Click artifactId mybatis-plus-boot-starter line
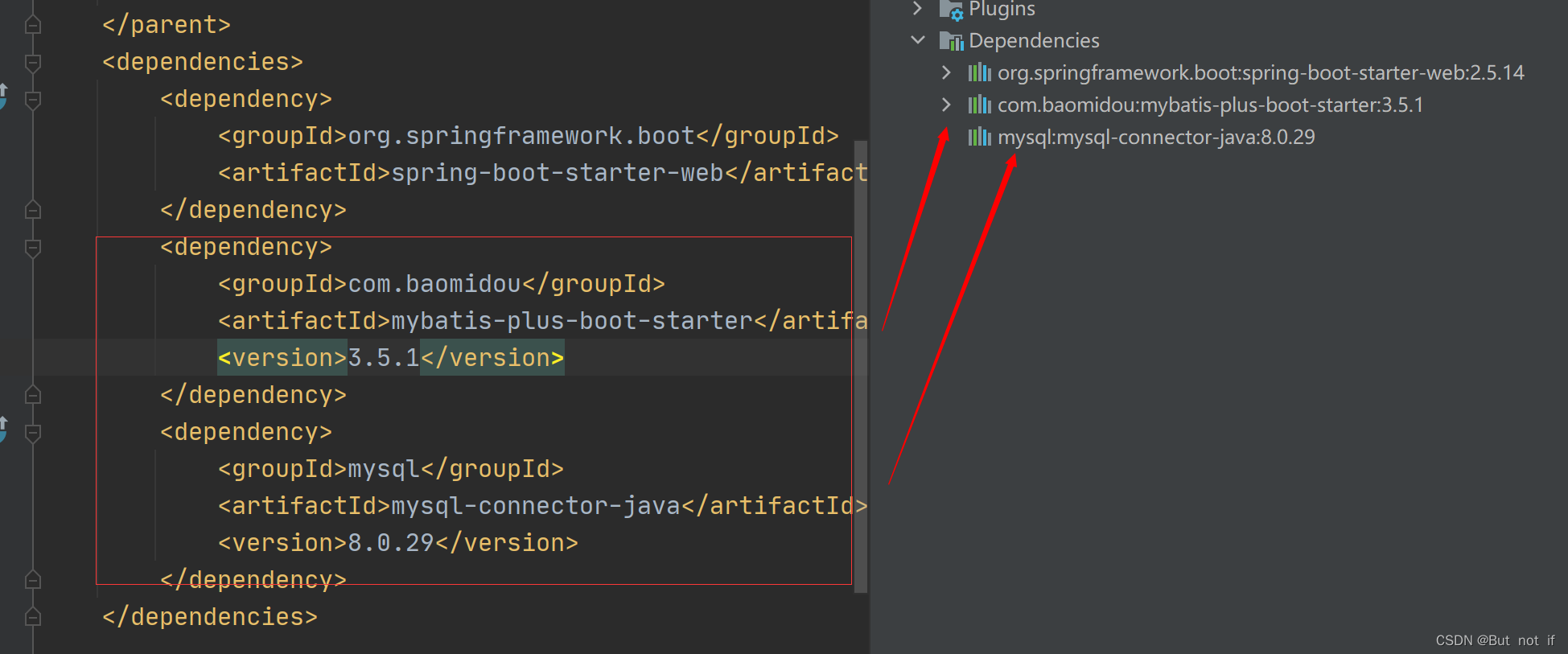 543,321
